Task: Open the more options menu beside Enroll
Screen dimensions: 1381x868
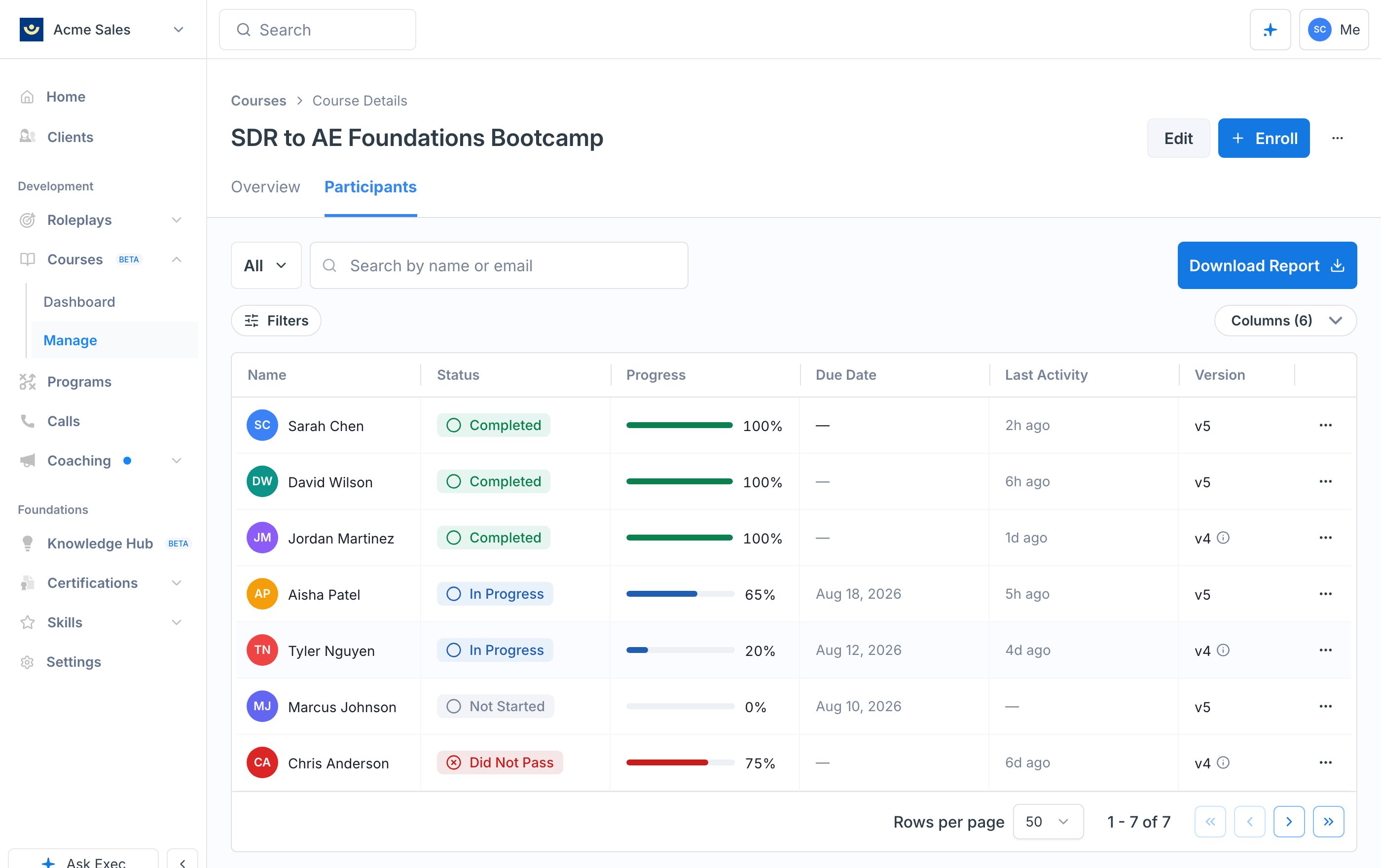Action: click(x=1338, y=138)
